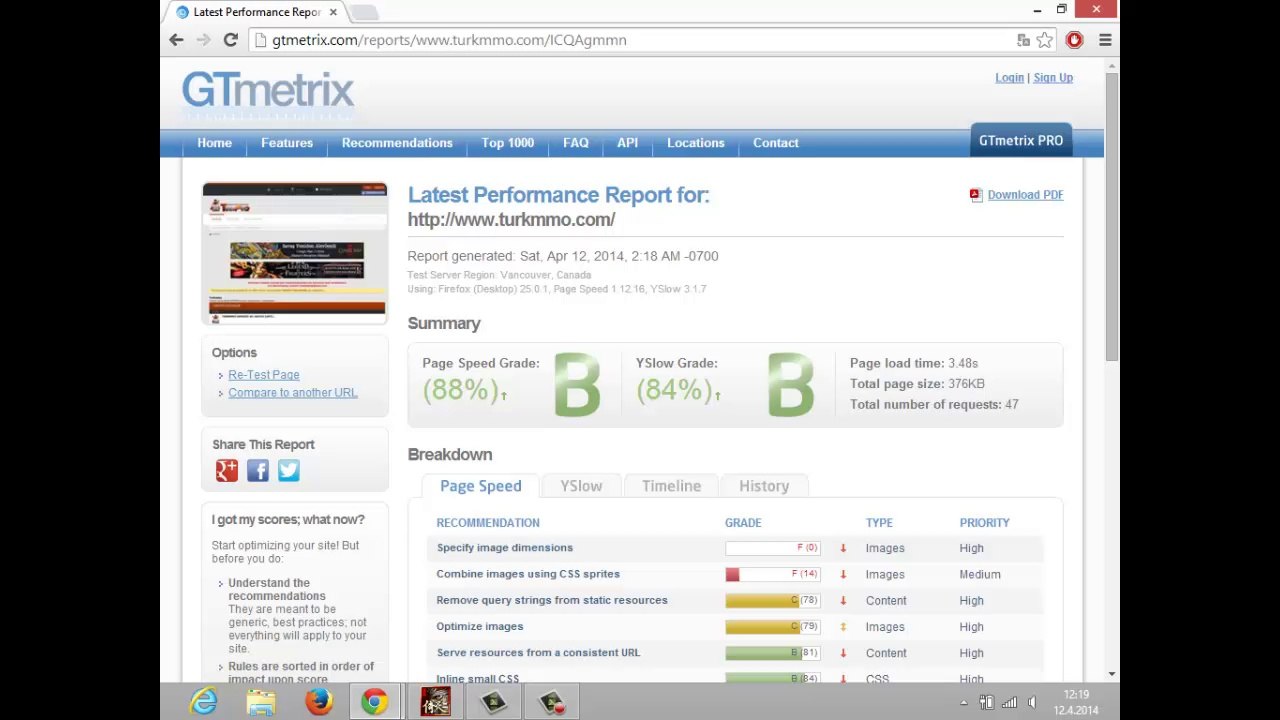Open Locations in the navigation bar
The image size is (1280, 720).
pos(696,143)
